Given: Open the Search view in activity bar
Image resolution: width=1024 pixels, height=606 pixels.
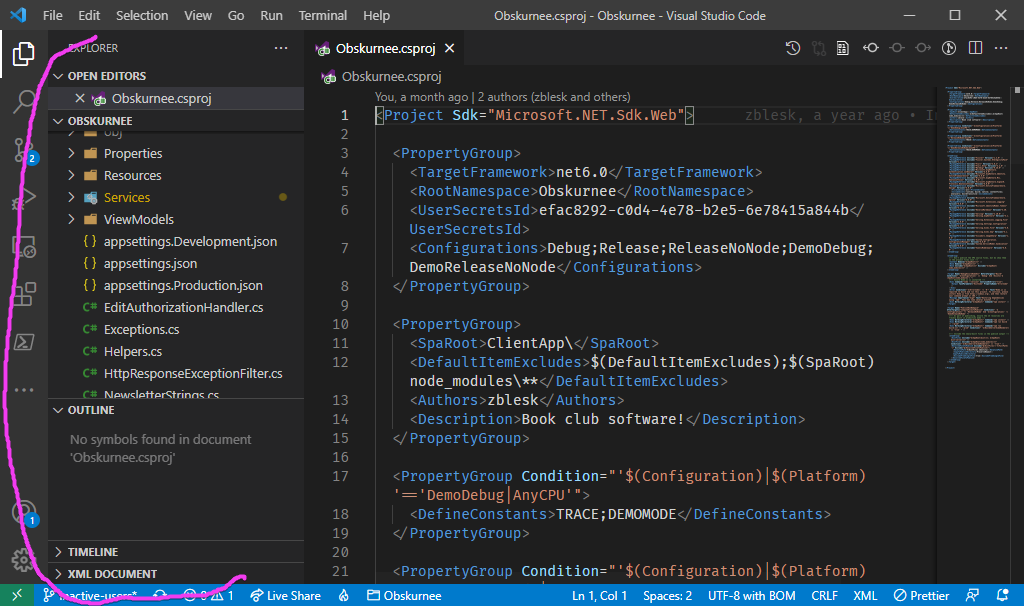Looking at the screenshot, I should click(x=24, y=102).
